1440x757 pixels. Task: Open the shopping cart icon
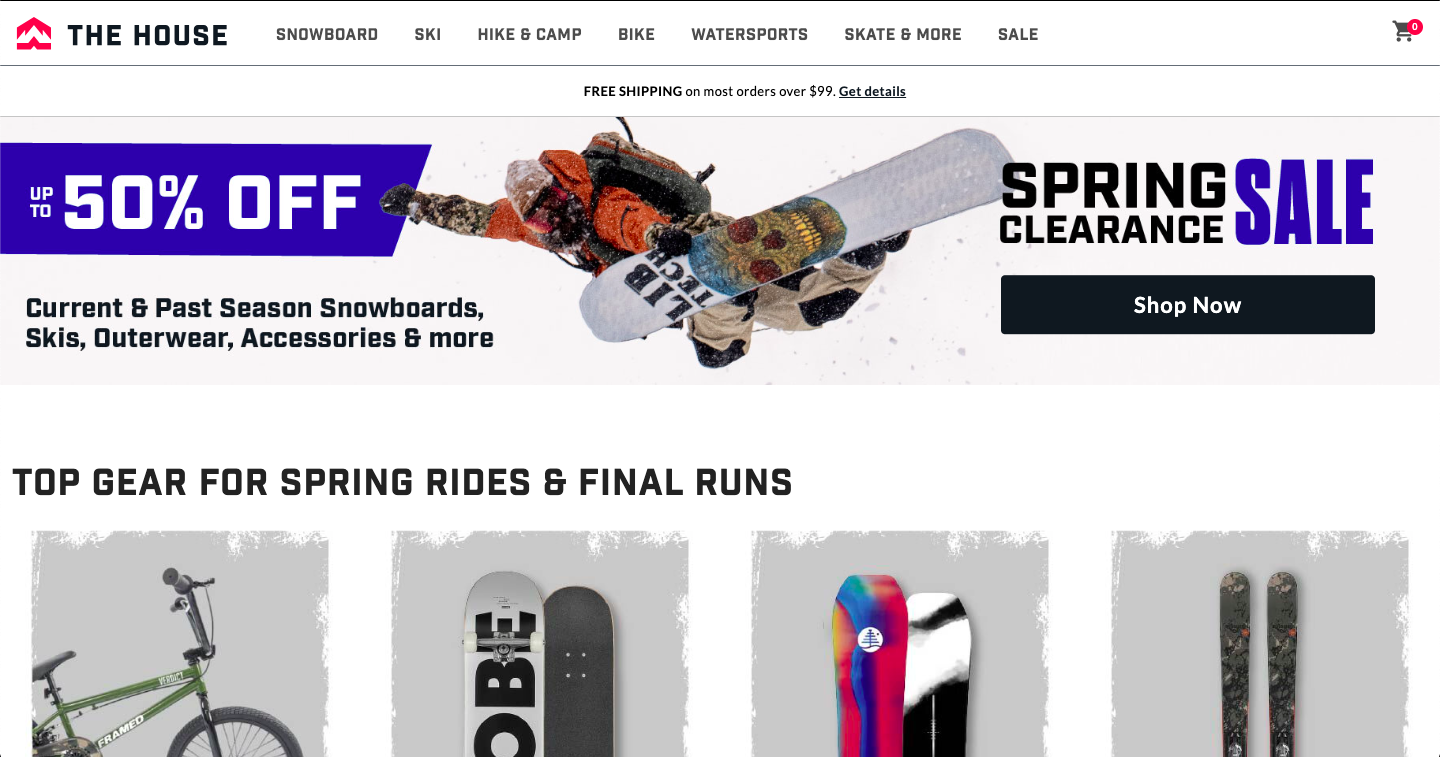click(x=1403, y=33)
